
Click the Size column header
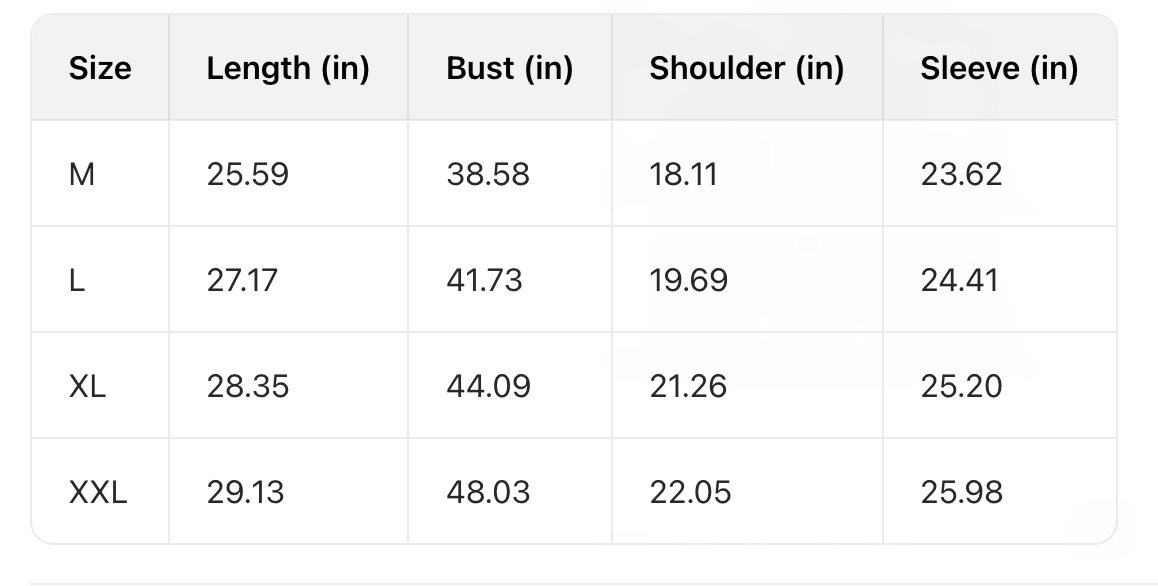point(100,69)
